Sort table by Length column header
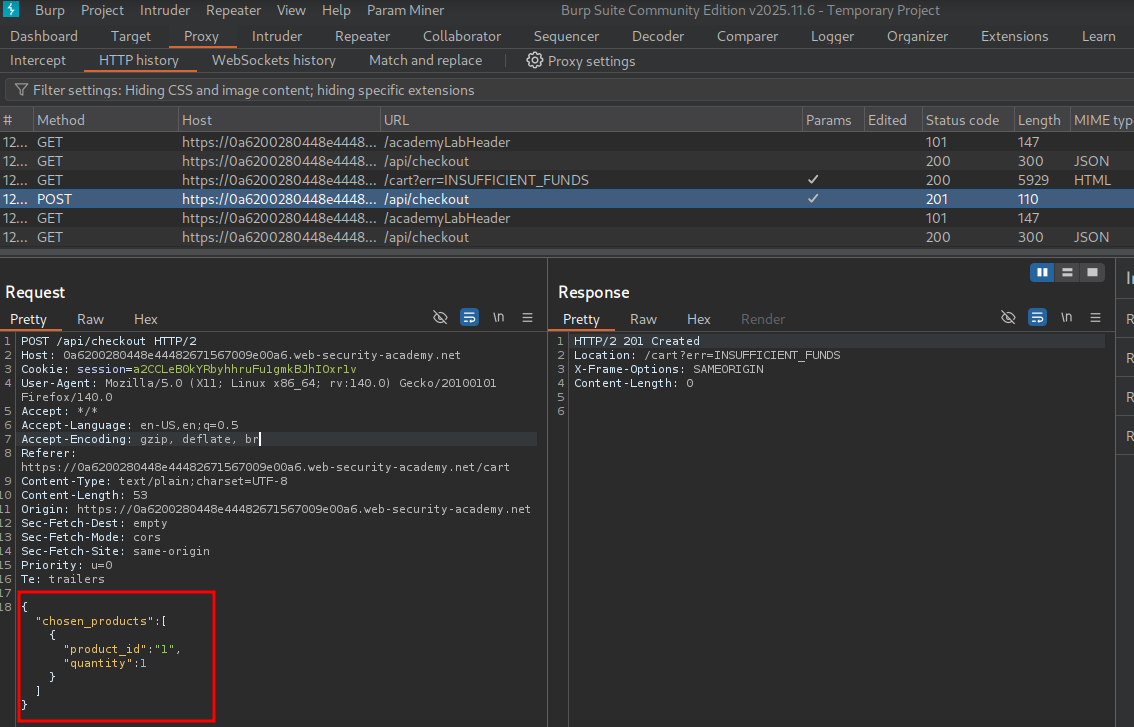This screenshot has height=727, width=1134. coord(1041,120)
